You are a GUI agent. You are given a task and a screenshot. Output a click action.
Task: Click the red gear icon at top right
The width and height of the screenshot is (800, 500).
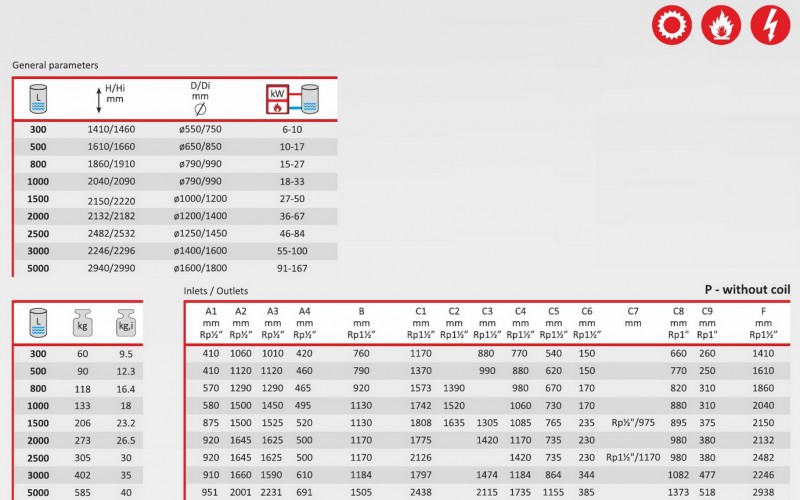(673, 23)
